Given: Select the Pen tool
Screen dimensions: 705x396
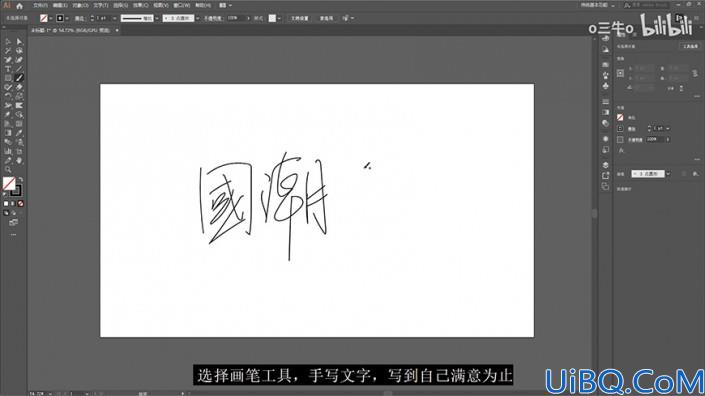Looking at the screenshot, I should 8,60.
